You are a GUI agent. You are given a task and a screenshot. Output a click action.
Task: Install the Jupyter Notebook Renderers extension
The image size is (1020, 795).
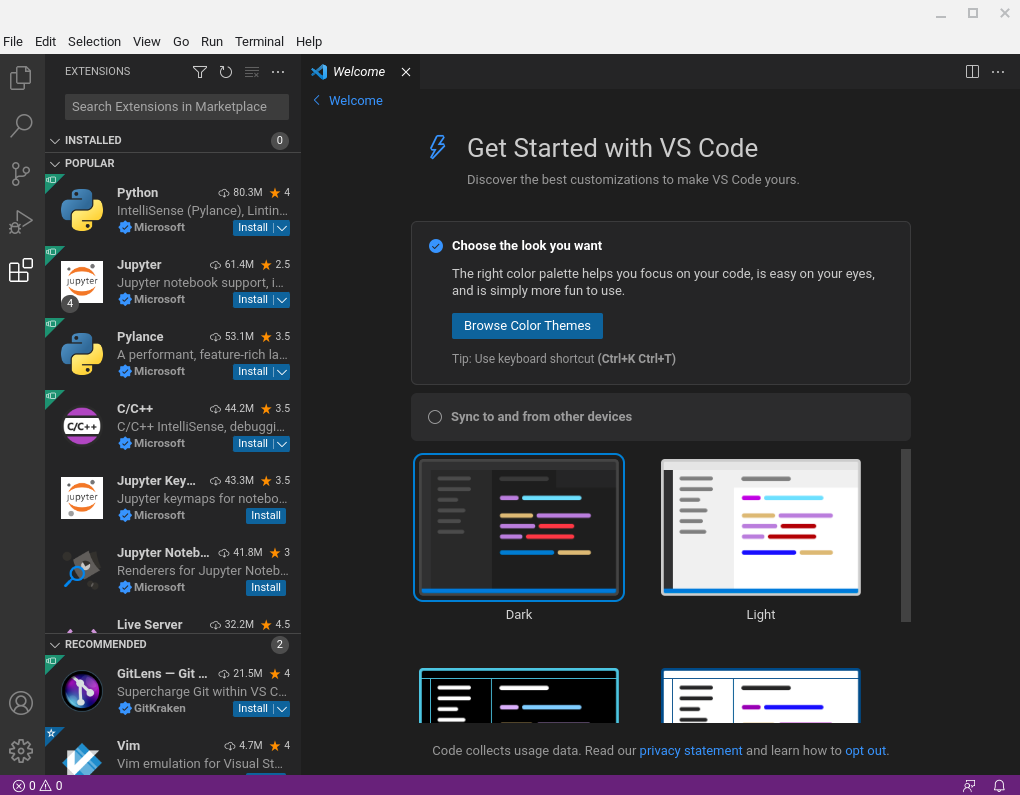point(266,587)
